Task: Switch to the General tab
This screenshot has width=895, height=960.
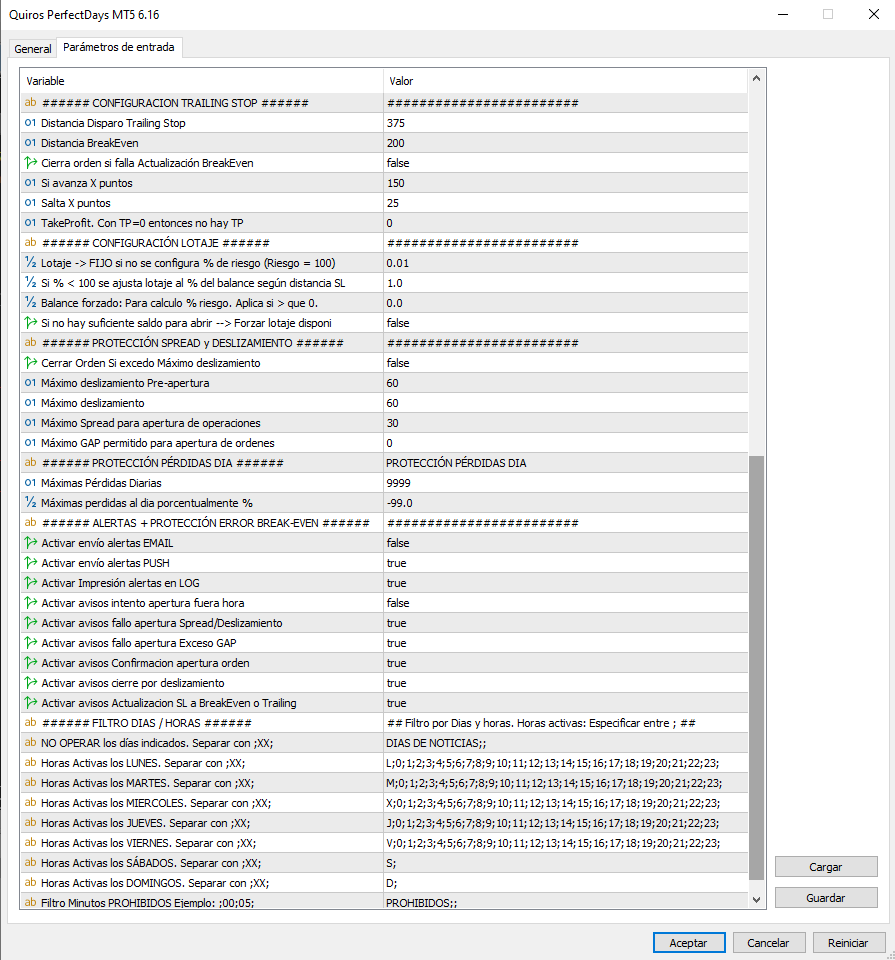Action: [x=33, y=49]
